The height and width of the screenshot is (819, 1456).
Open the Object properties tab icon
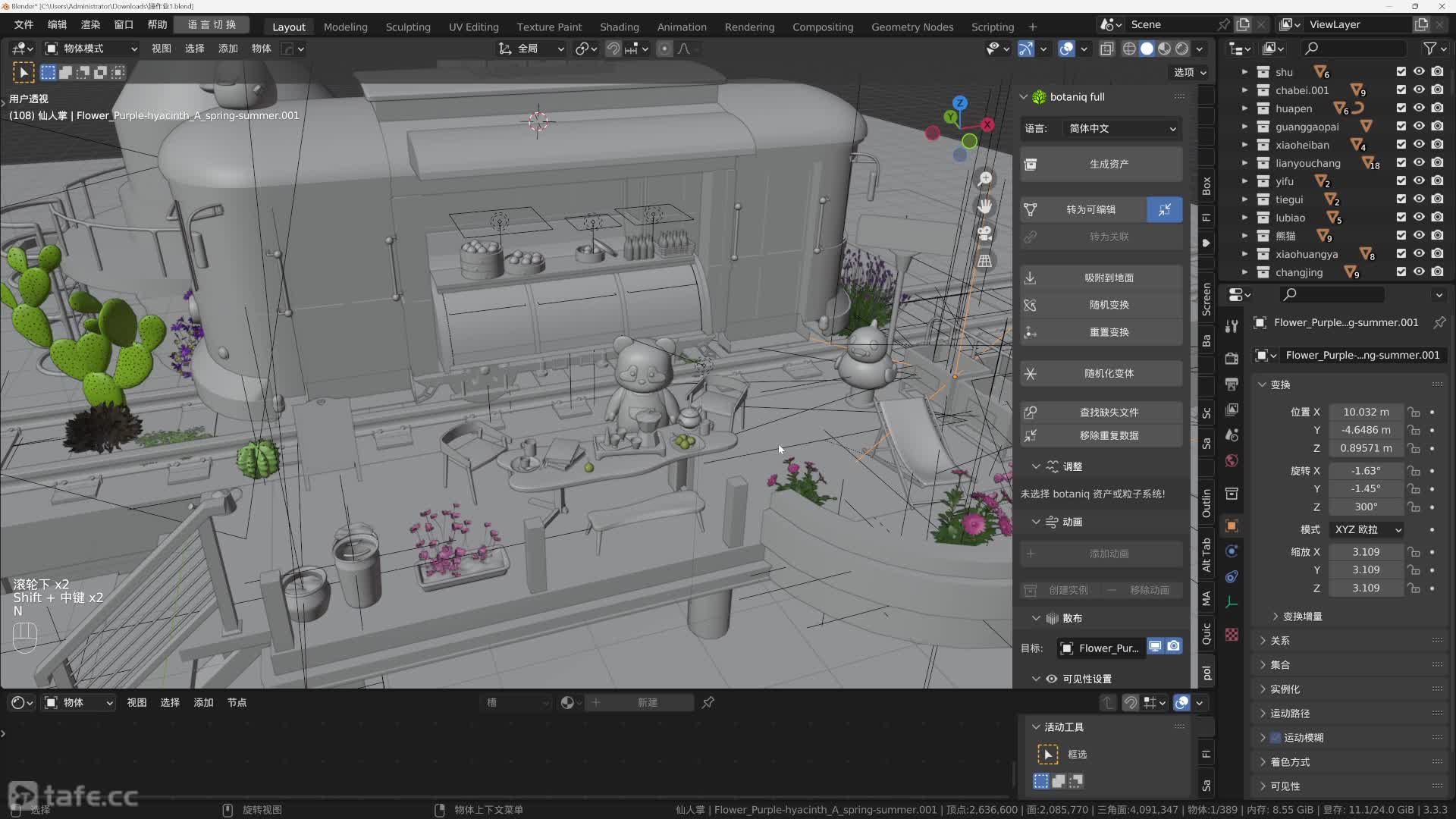(1232, 526)
